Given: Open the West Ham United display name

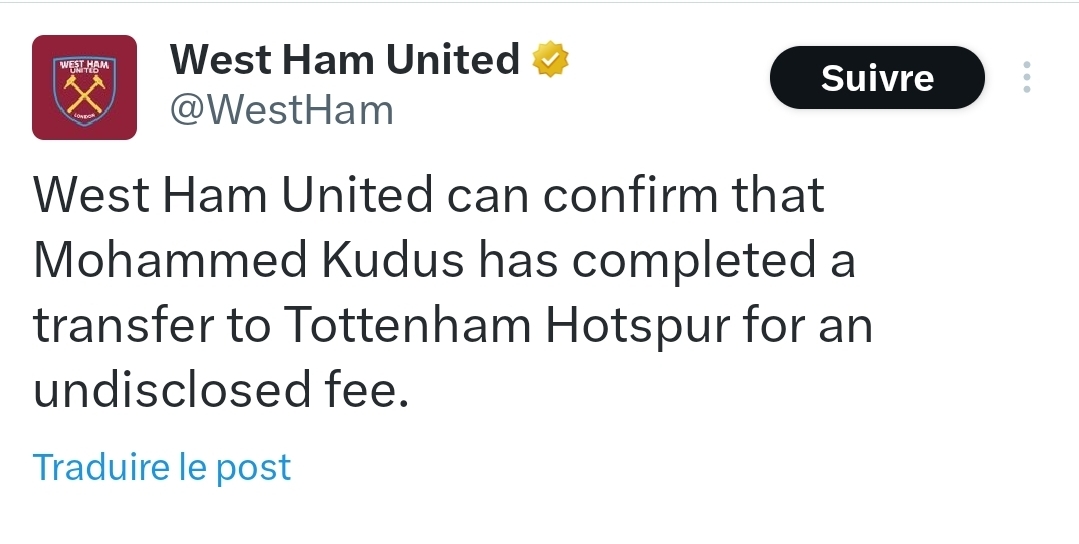Looking at the screenshot, I should [345, 60].
